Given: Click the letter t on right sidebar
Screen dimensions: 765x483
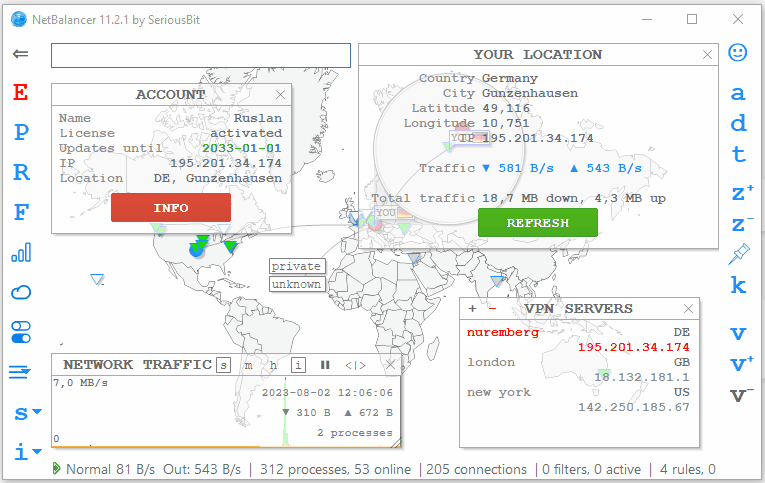Looking at the screenshot, I should (739, 154).
